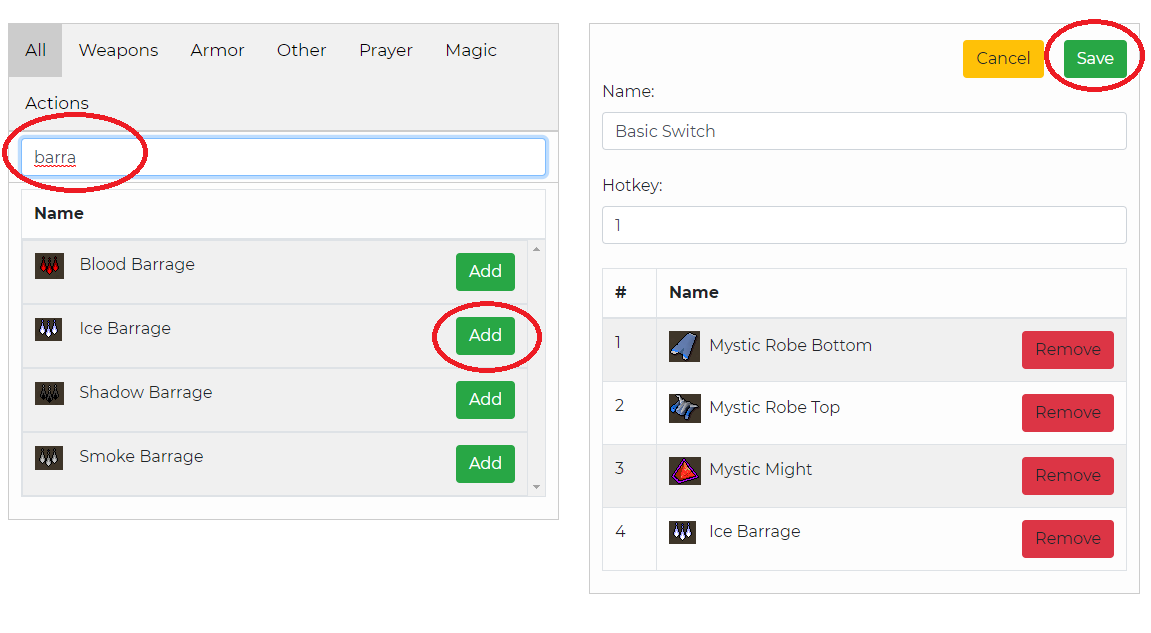Click the results list scrollbar up arrow
Viewport: 1151px width, 633px height.
(x=537, y=250)
